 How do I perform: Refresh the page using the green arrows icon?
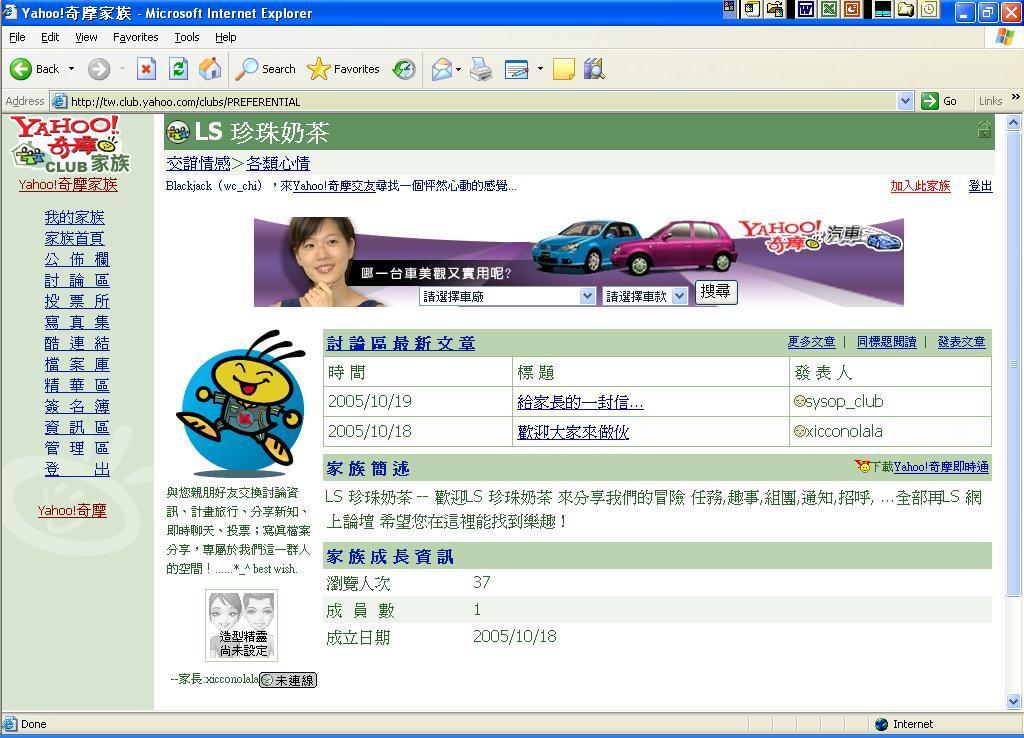pos(178,69)
